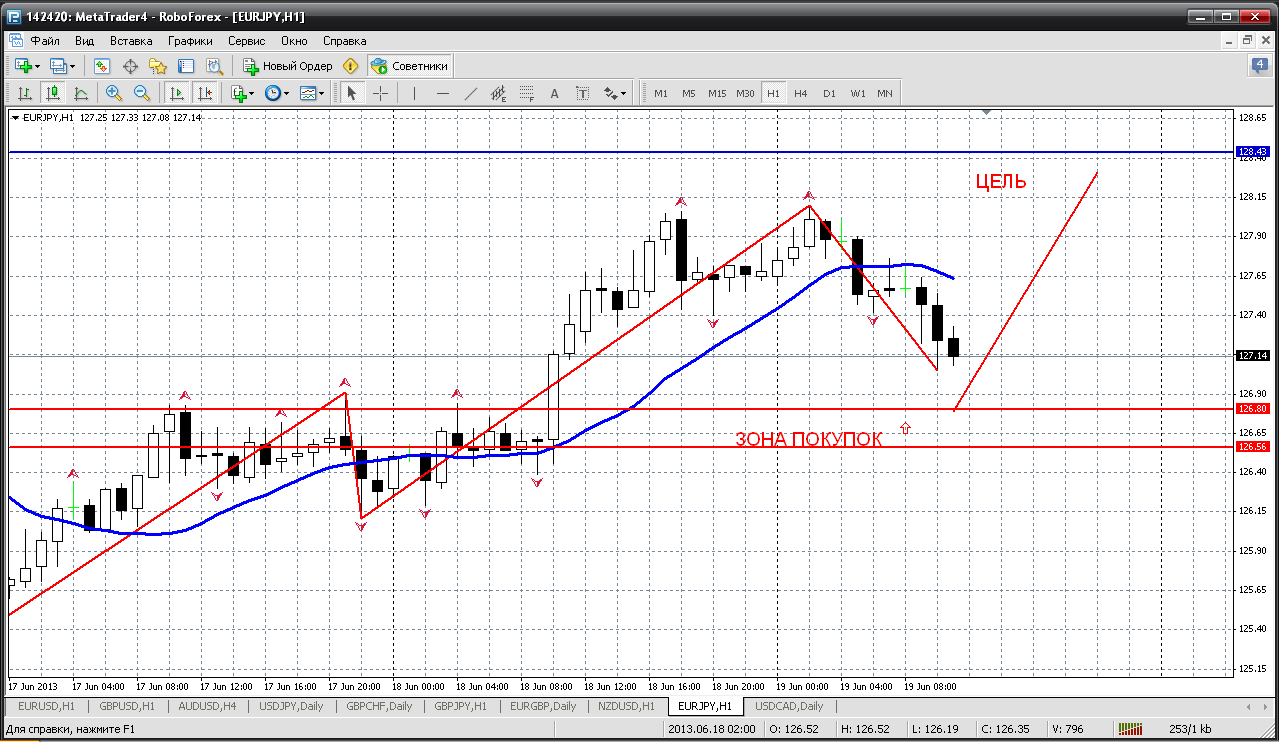Collapse the EURJPY,H1 chart info triangle

15,117
